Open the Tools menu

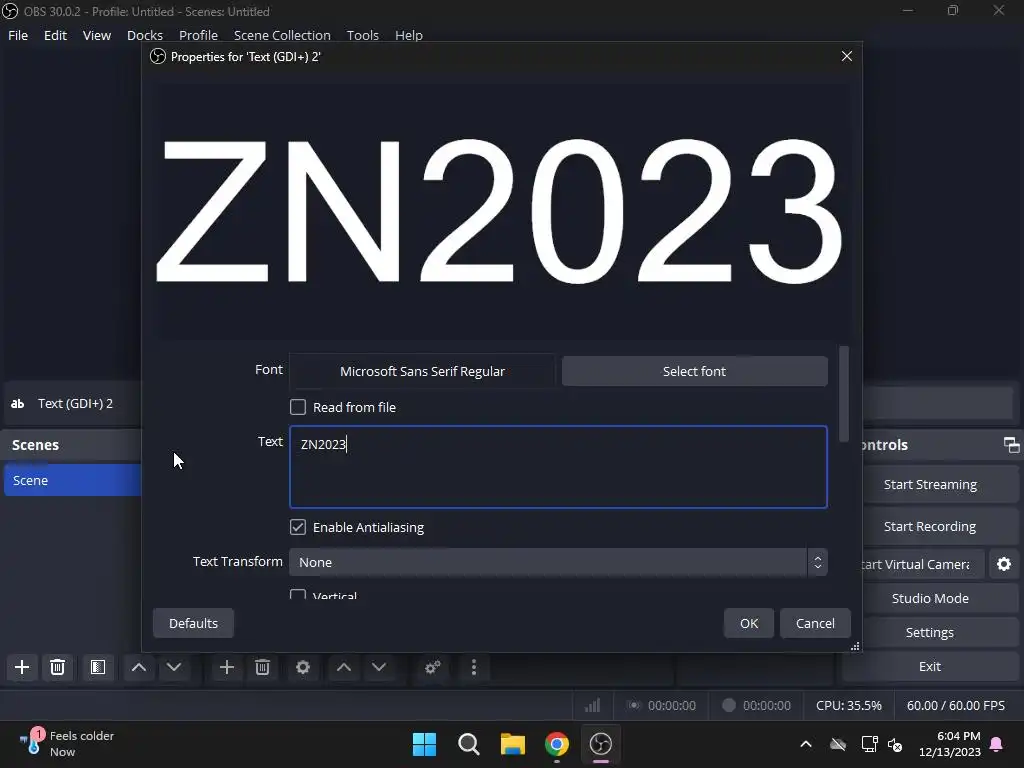coord(362,35)
